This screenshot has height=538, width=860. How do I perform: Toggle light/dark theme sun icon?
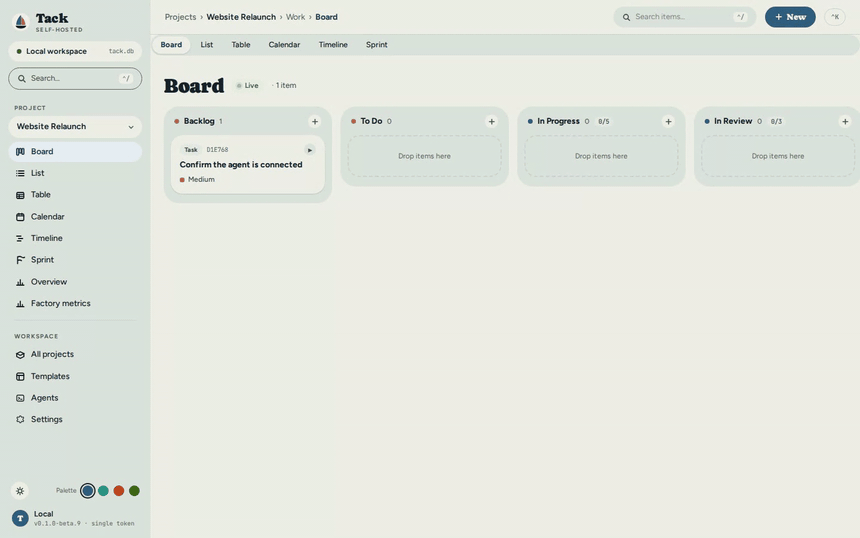pyautogui.click(x=20, y=491)
